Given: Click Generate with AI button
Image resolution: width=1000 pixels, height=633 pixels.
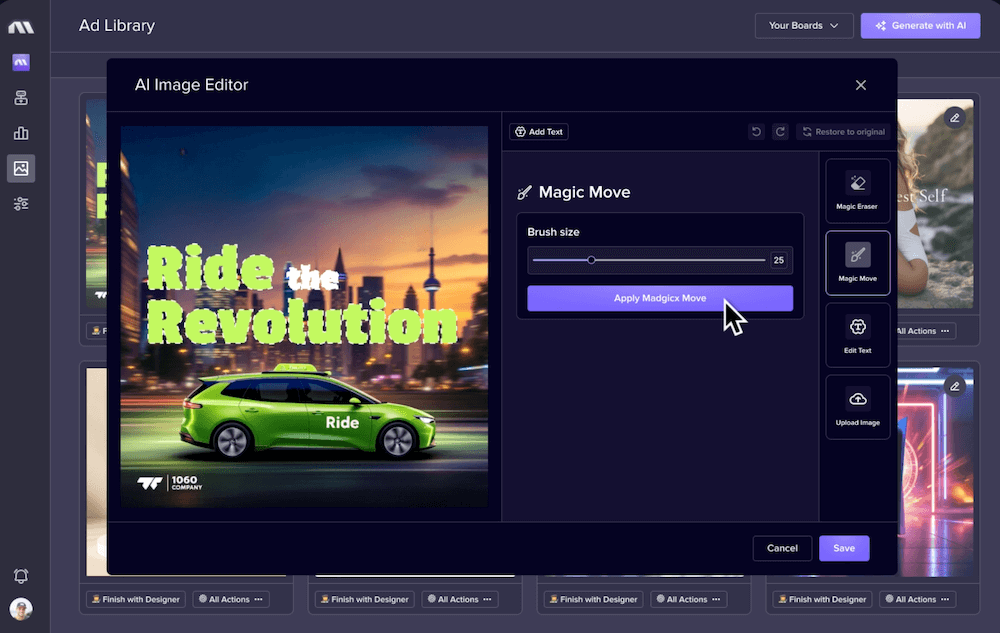Looking at the screenshot, I should (920, 25).
